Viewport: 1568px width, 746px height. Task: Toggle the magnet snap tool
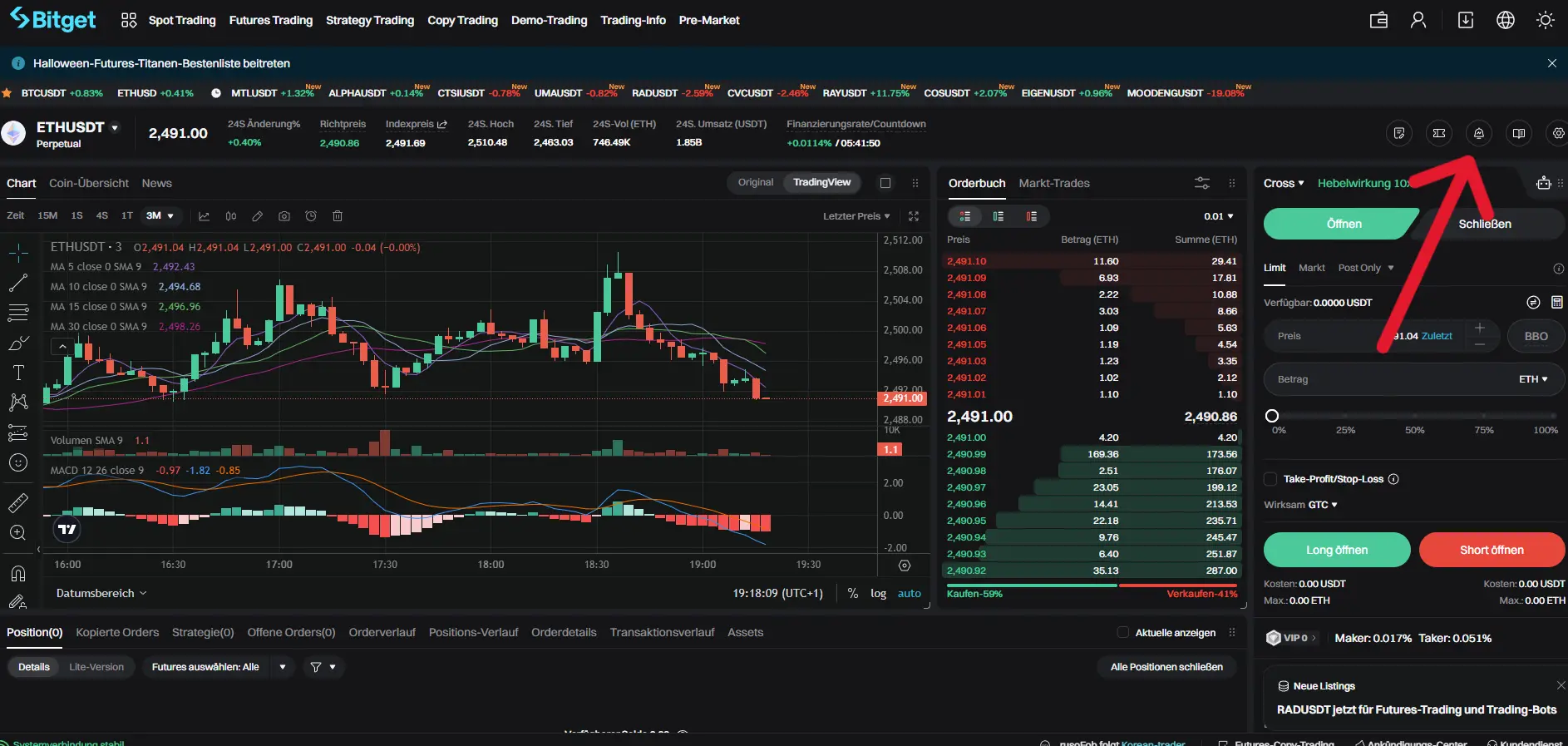click(18, 574)
